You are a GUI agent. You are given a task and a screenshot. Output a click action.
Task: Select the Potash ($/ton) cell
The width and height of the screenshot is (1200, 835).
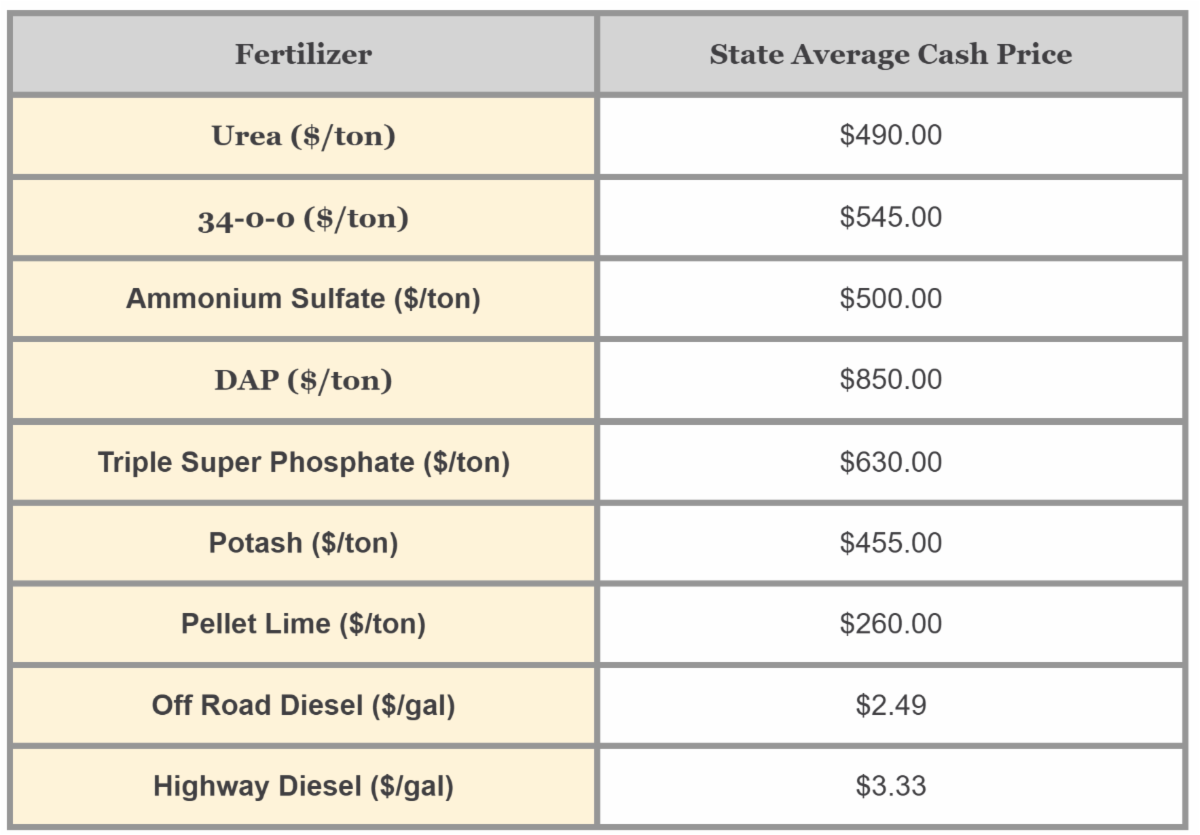click(303, 543)
